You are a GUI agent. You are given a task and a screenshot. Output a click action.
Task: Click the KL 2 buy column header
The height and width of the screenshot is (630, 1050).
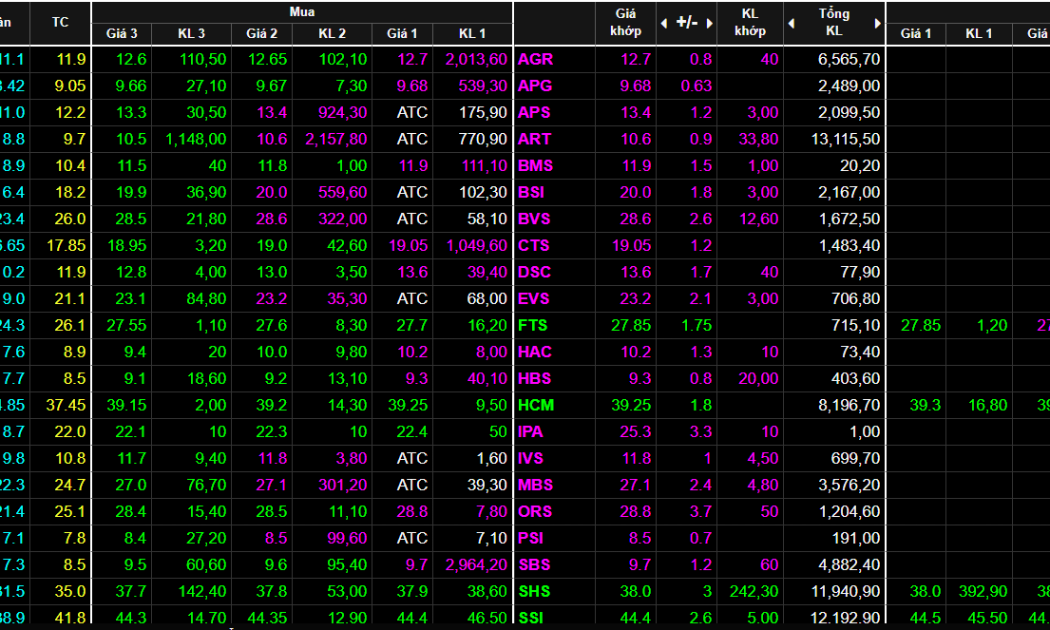tap(332, 33)
